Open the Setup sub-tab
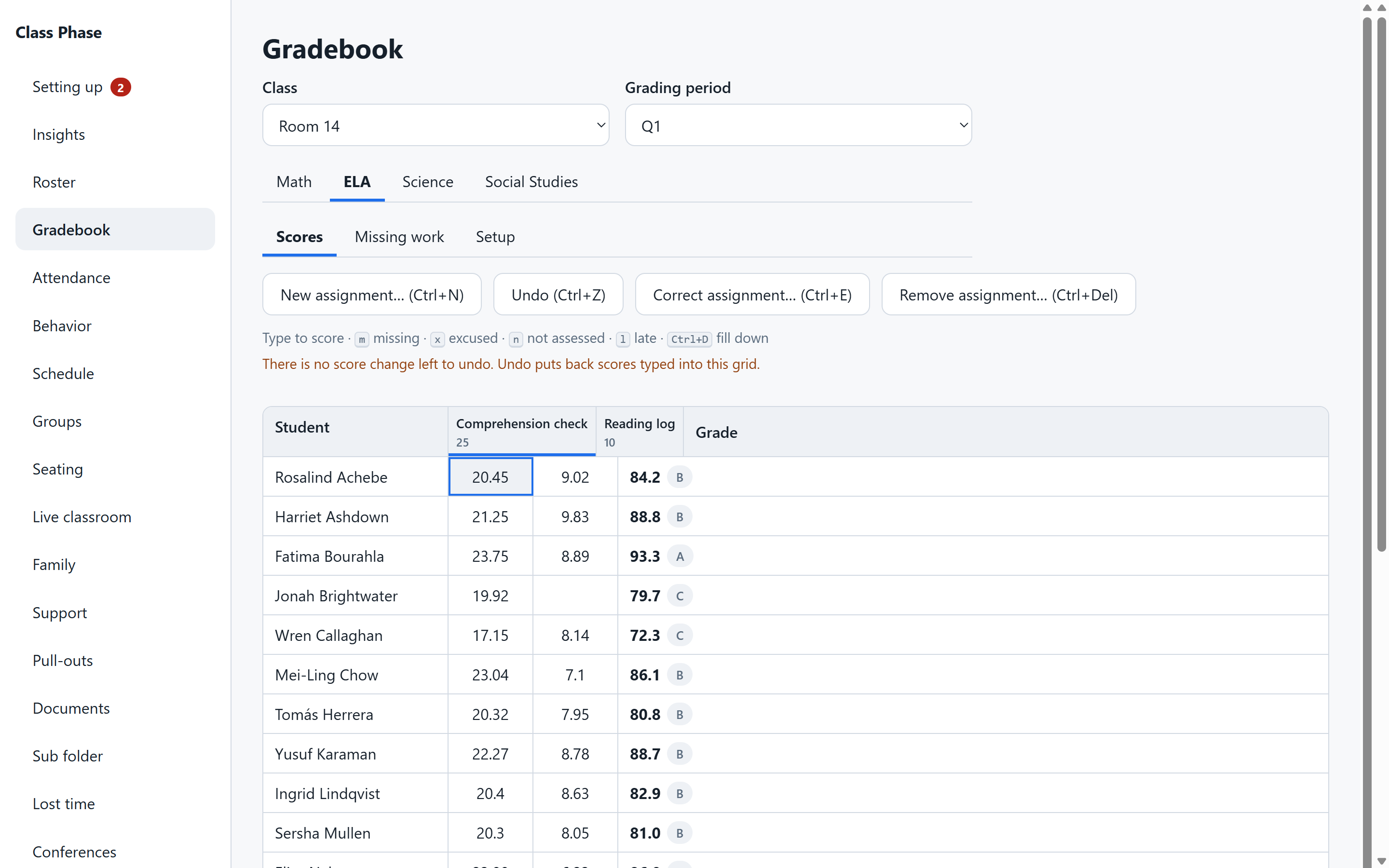 click(495, 237)
